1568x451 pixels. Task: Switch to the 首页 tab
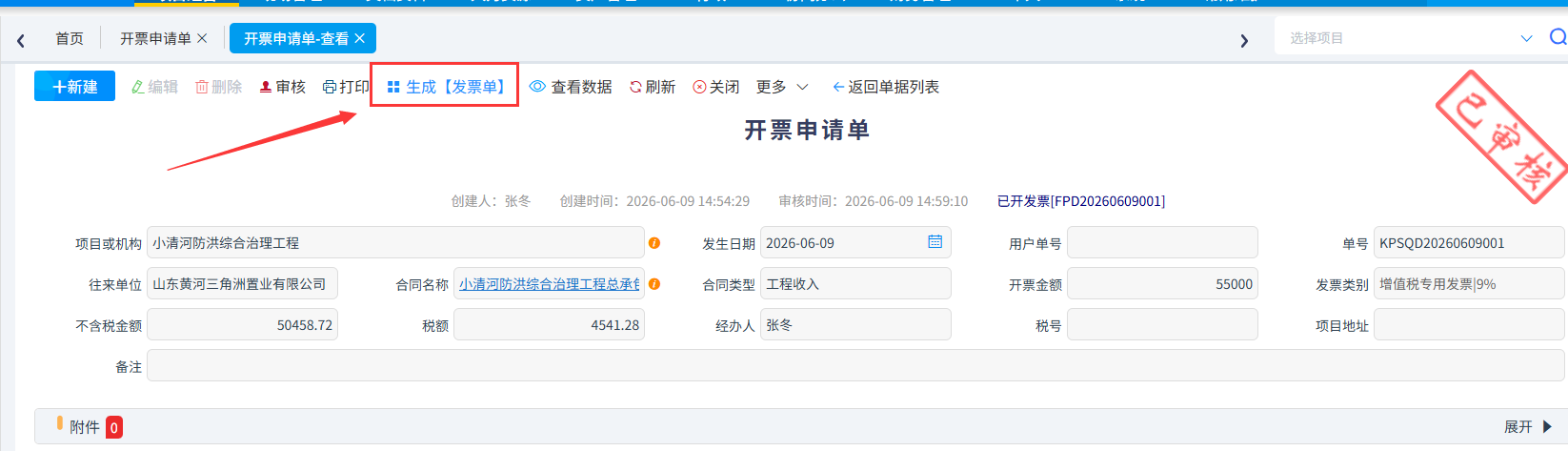70,38
